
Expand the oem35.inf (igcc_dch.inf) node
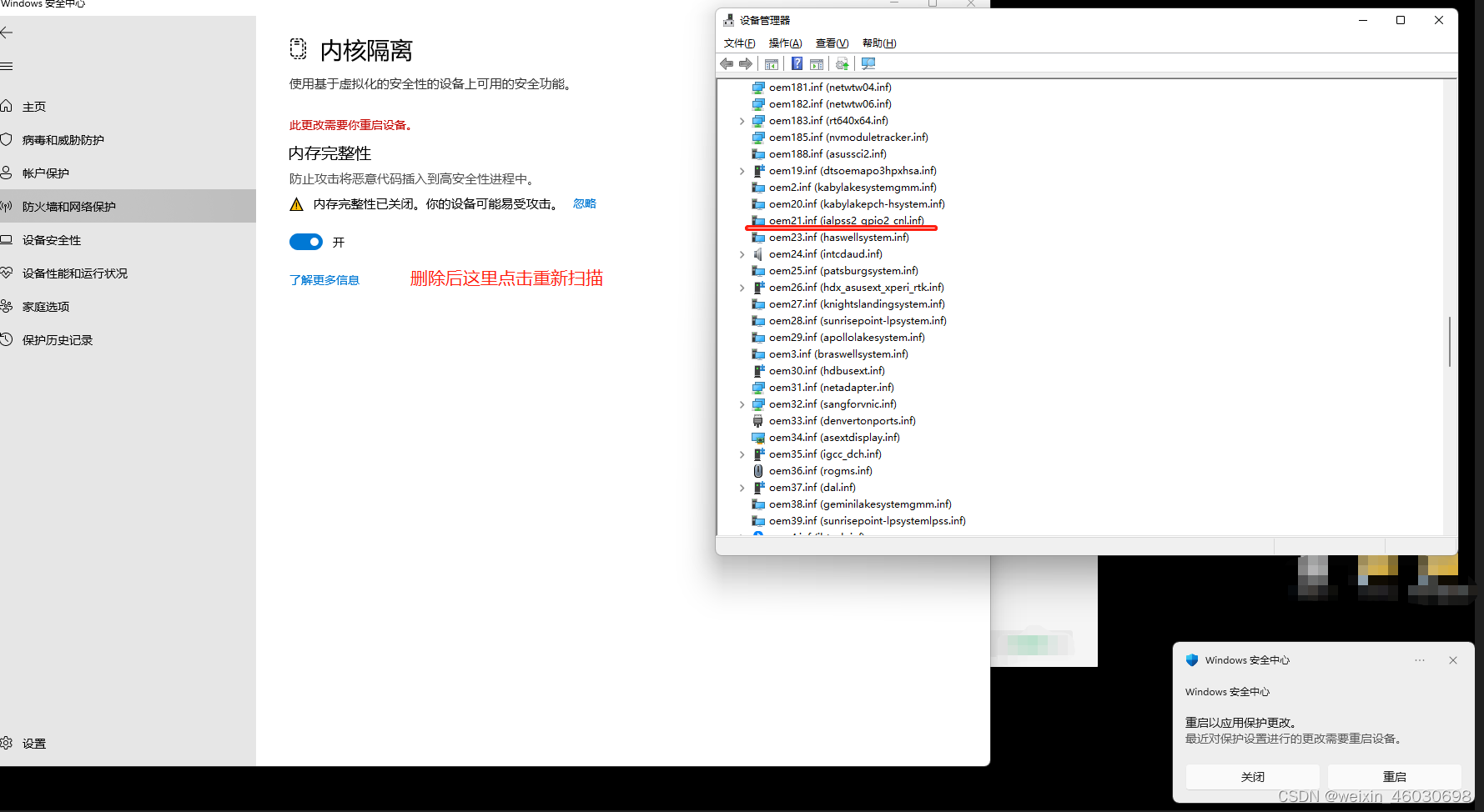742,454
